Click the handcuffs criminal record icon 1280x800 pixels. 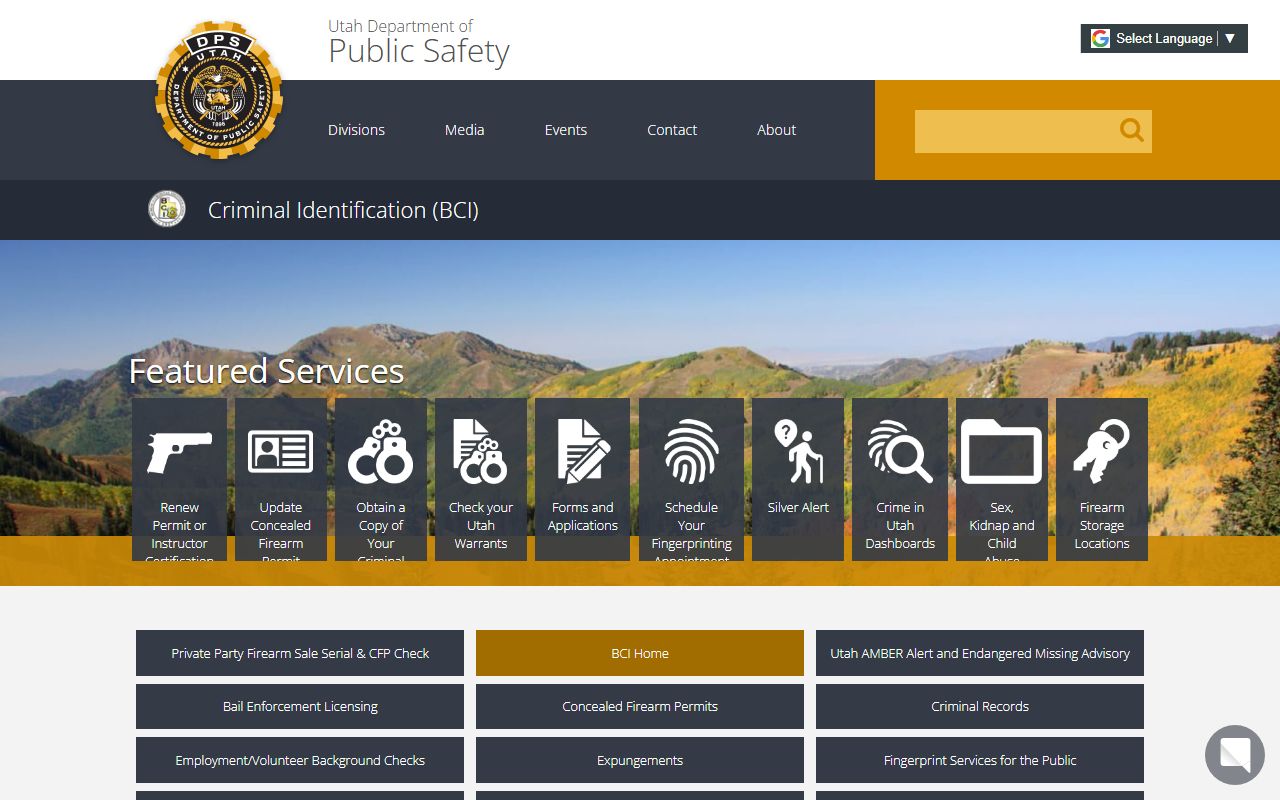pyautogui.click(x=381, y=452)
